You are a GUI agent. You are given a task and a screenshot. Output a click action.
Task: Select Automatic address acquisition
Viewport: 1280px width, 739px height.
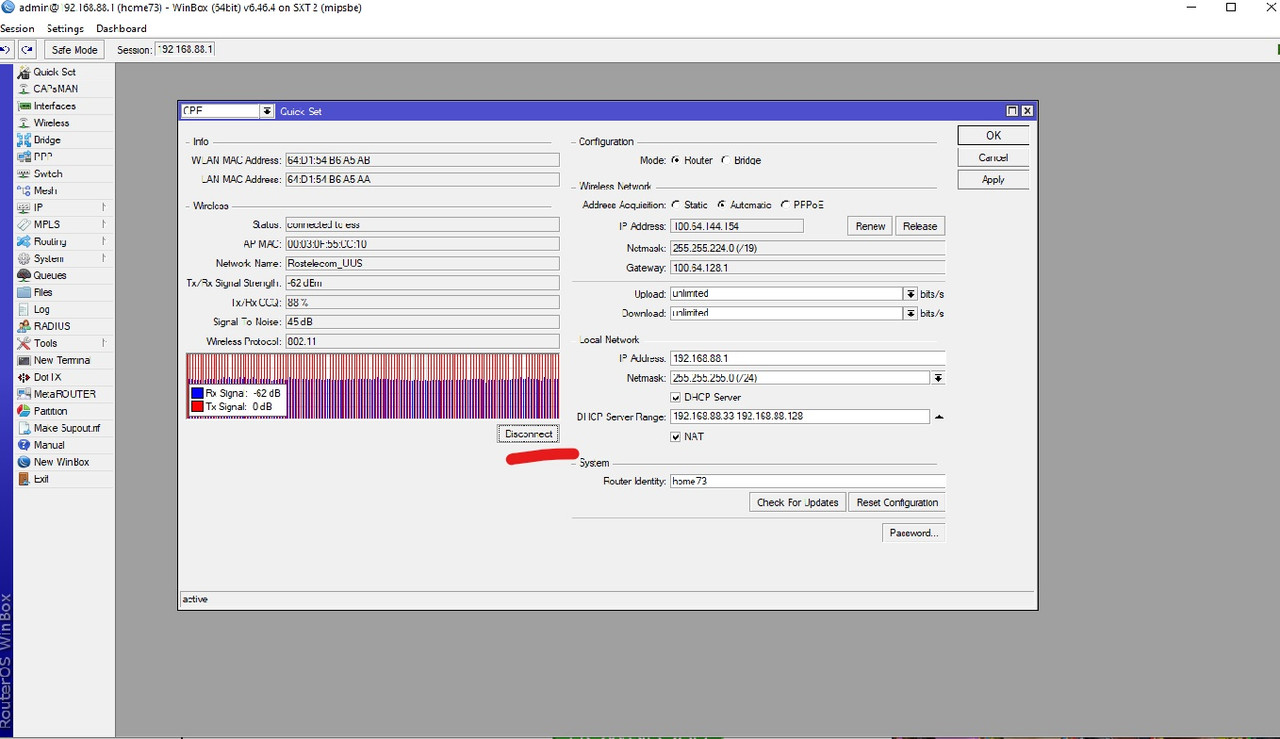(721, 205)
